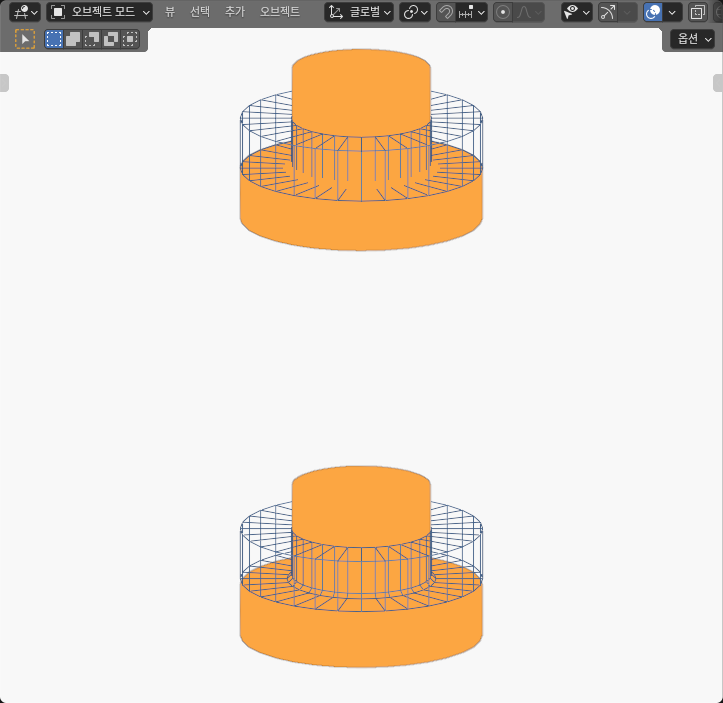Viewport: 723px width, 703px height.
Task: Choose invert selection mode
Action: click(111, 39)
